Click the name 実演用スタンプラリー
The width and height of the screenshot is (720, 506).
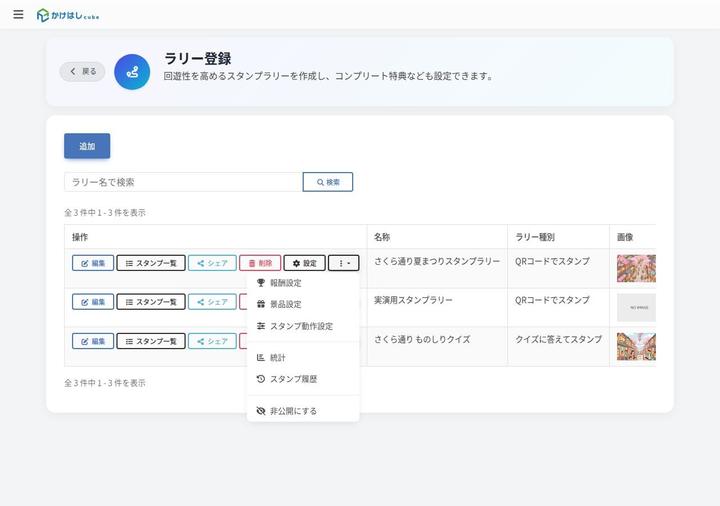pyautogui.click(x=413, y=300)
